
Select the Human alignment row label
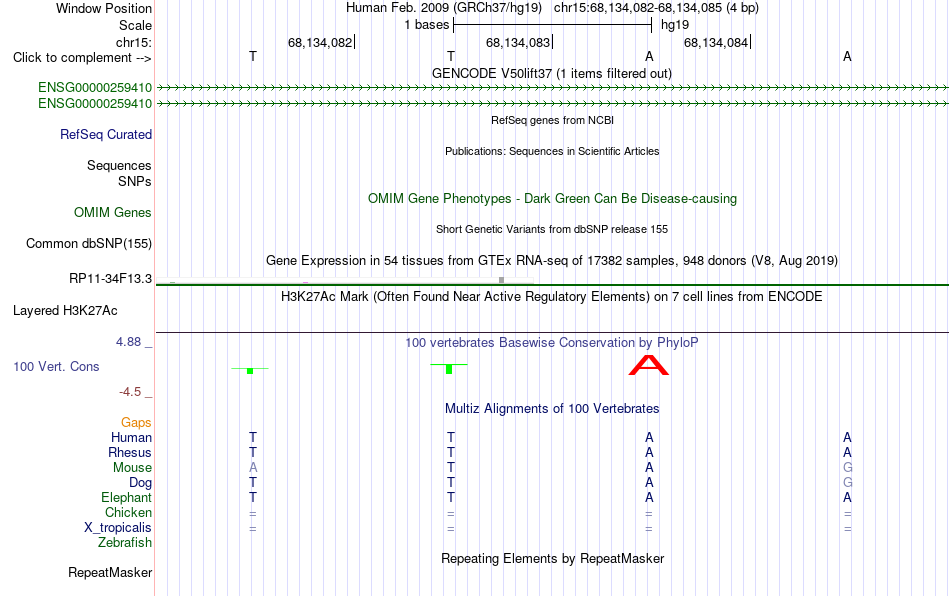131,437
